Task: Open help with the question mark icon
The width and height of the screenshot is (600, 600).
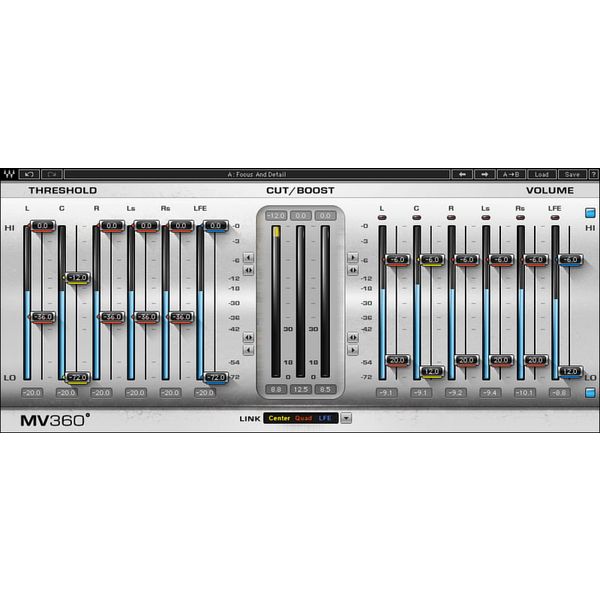Action: (x=593, y=174)
